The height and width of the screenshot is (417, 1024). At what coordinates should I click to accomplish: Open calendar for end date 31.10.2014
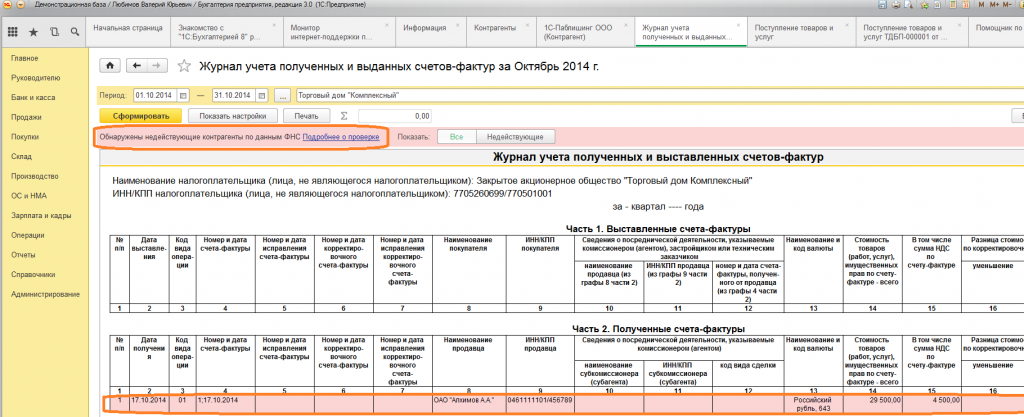pos(263,95)
